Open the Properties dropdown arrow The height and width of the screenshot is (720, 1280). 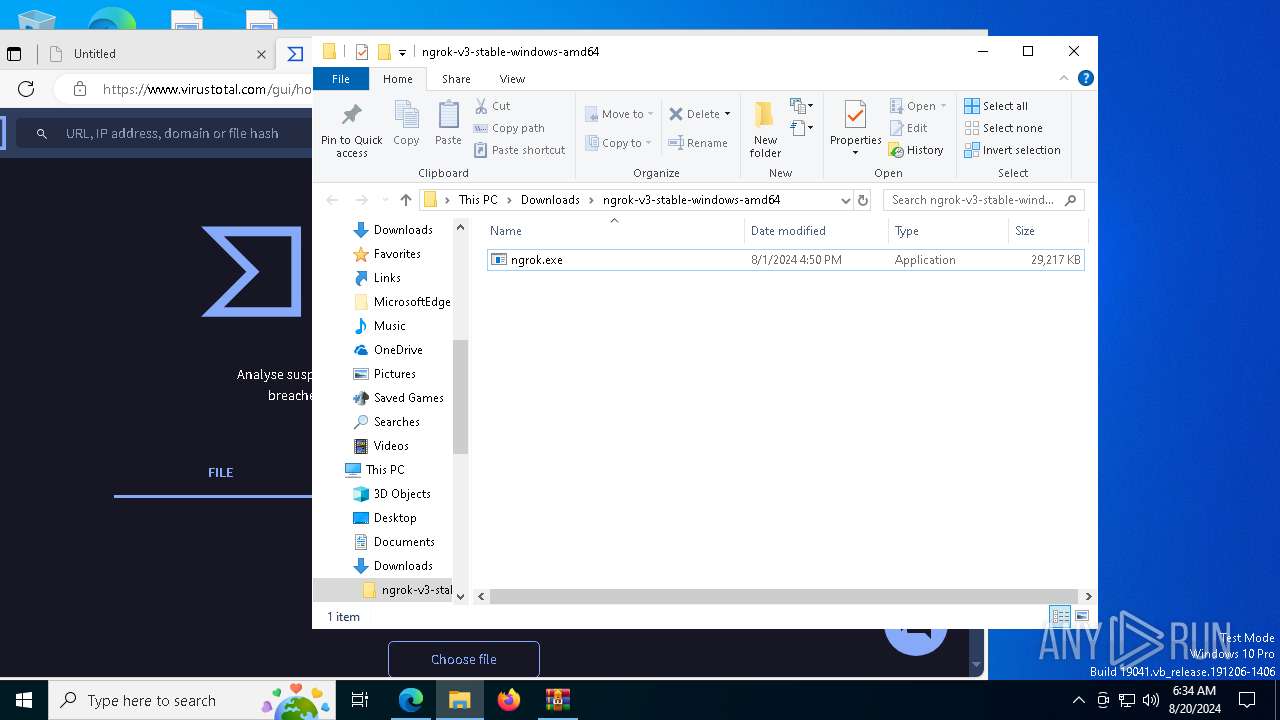[x=855, y=153]
